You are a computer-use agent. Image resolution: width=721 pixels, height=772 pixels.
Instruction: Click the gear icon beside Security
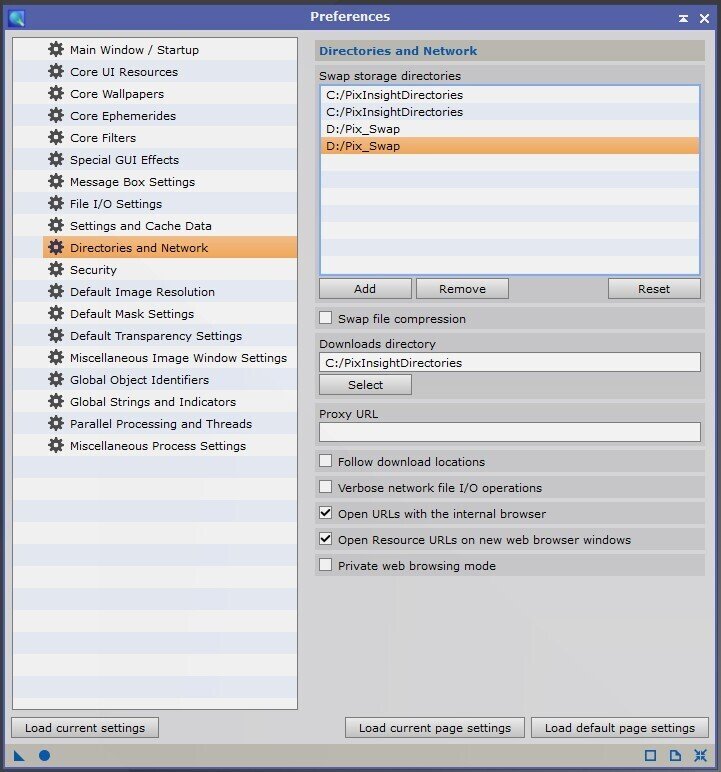[56, 269]
